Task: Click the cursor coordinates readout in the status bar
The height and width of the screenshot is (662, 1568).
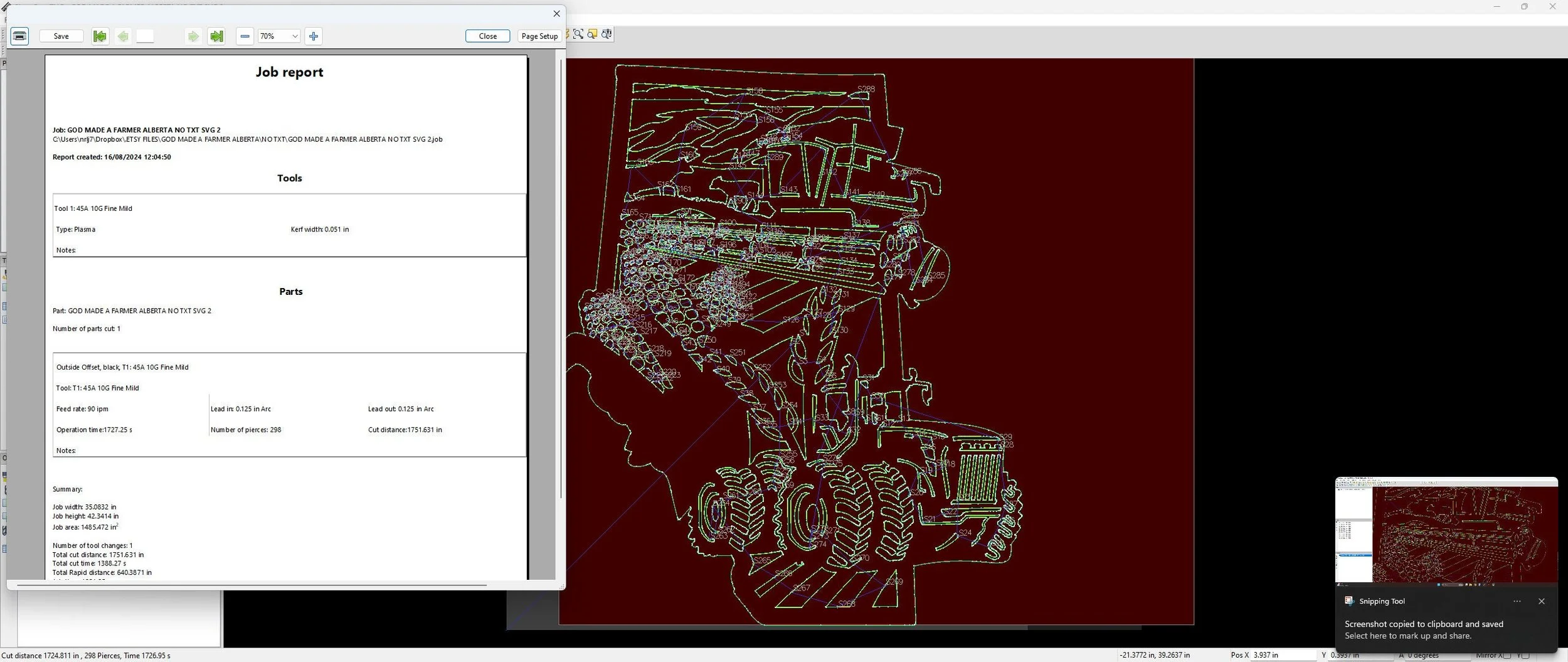Action: [1155, 655]
